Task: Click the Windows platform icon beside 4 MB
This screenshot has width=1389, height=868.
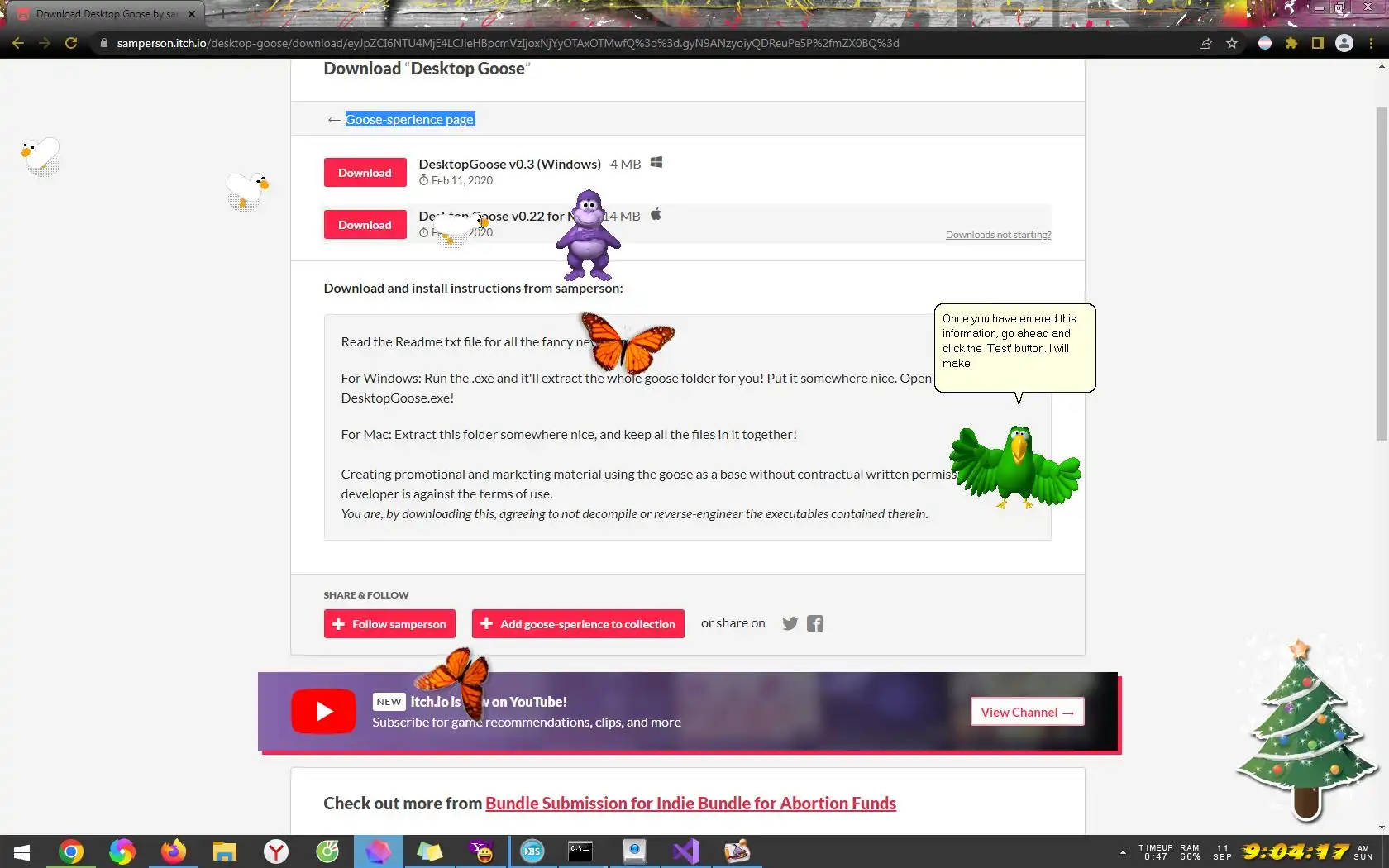Action: click(656, 163)
